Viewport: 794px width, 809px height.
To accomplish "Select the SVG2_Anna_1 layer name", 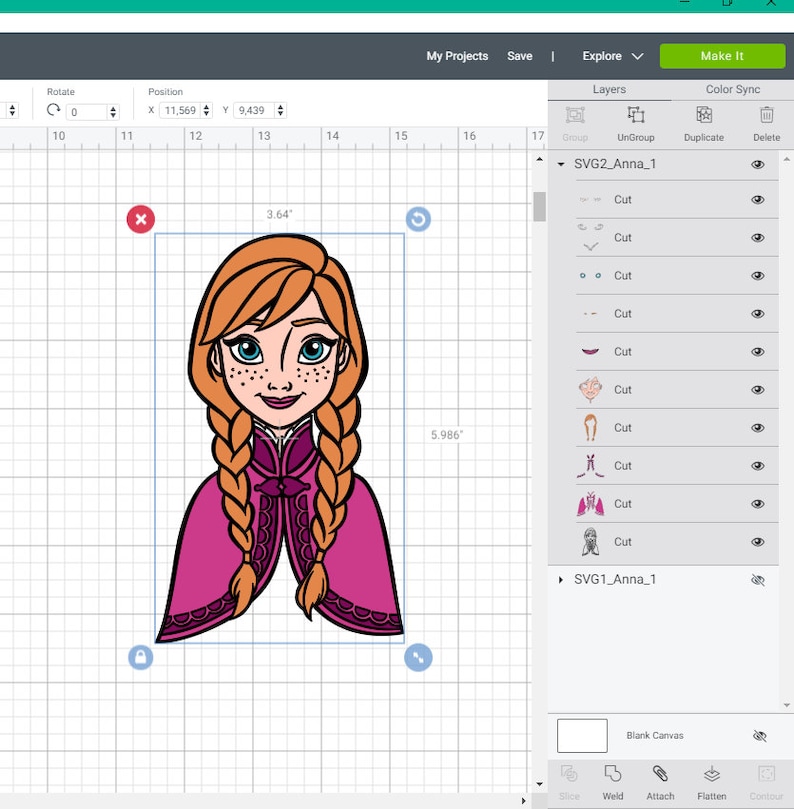I will tap(615, 164).
